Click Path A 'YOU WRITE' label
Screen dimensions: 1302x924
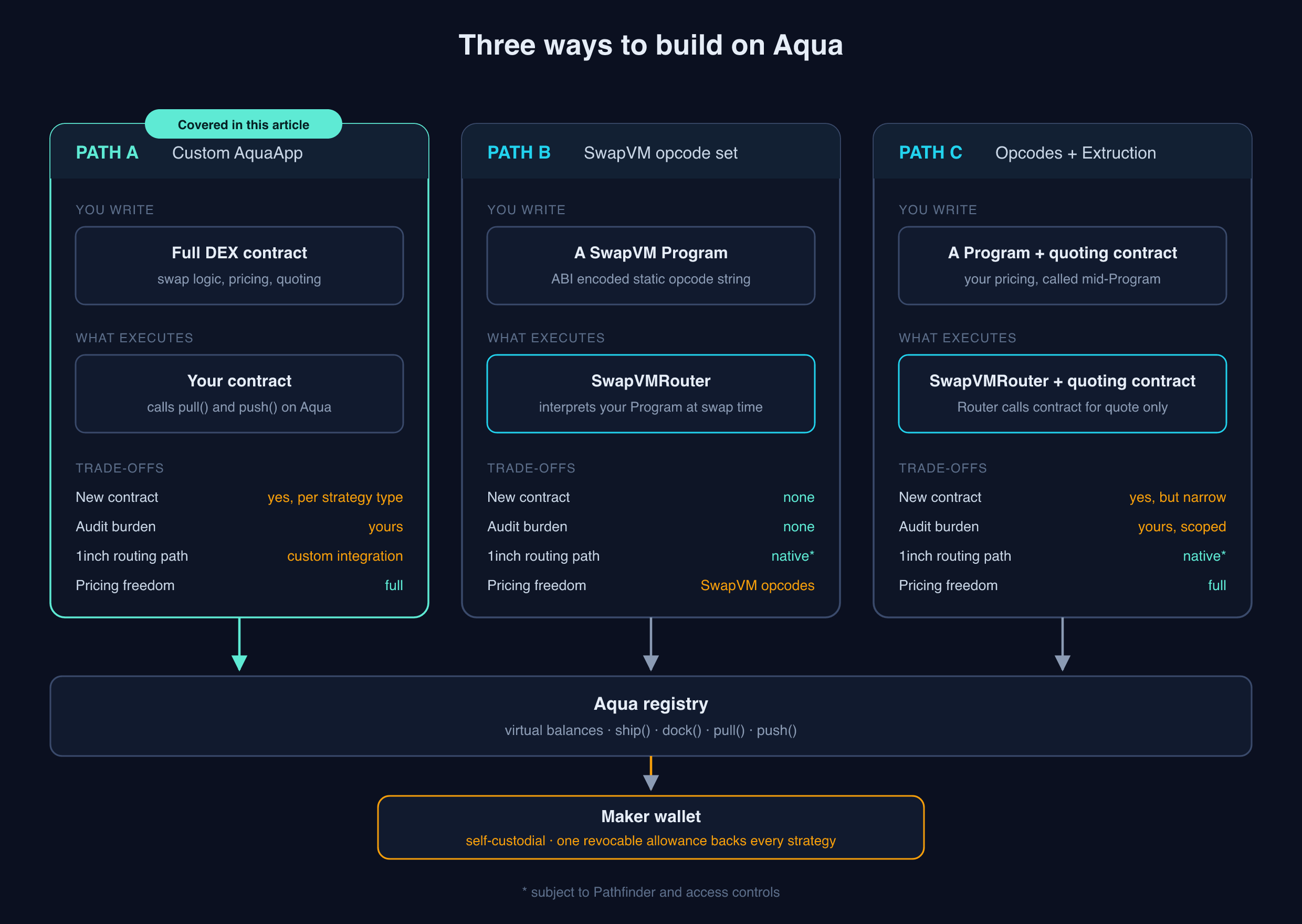coord(115,210)
